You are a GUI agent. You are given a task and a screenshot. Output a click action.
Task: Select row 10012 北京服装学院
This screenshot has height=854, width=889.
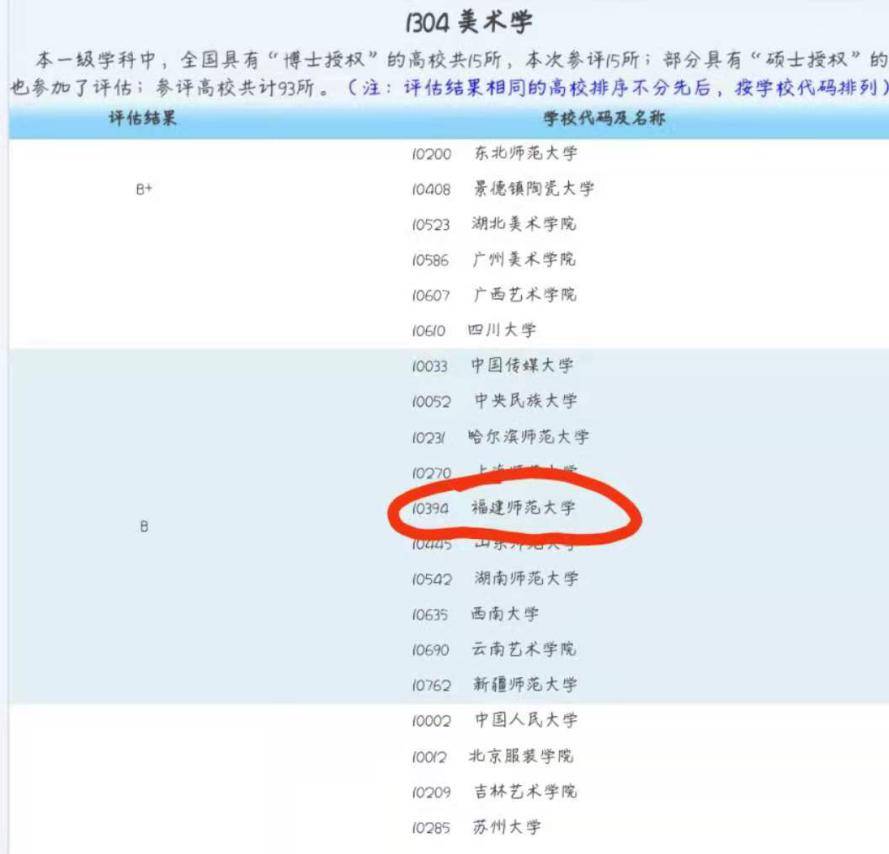pyautogui.click(x=493, y=756)
